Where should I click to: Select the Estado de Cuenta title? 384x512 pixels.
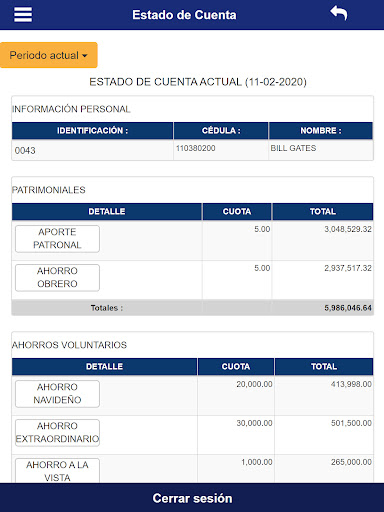click(184, 15)
